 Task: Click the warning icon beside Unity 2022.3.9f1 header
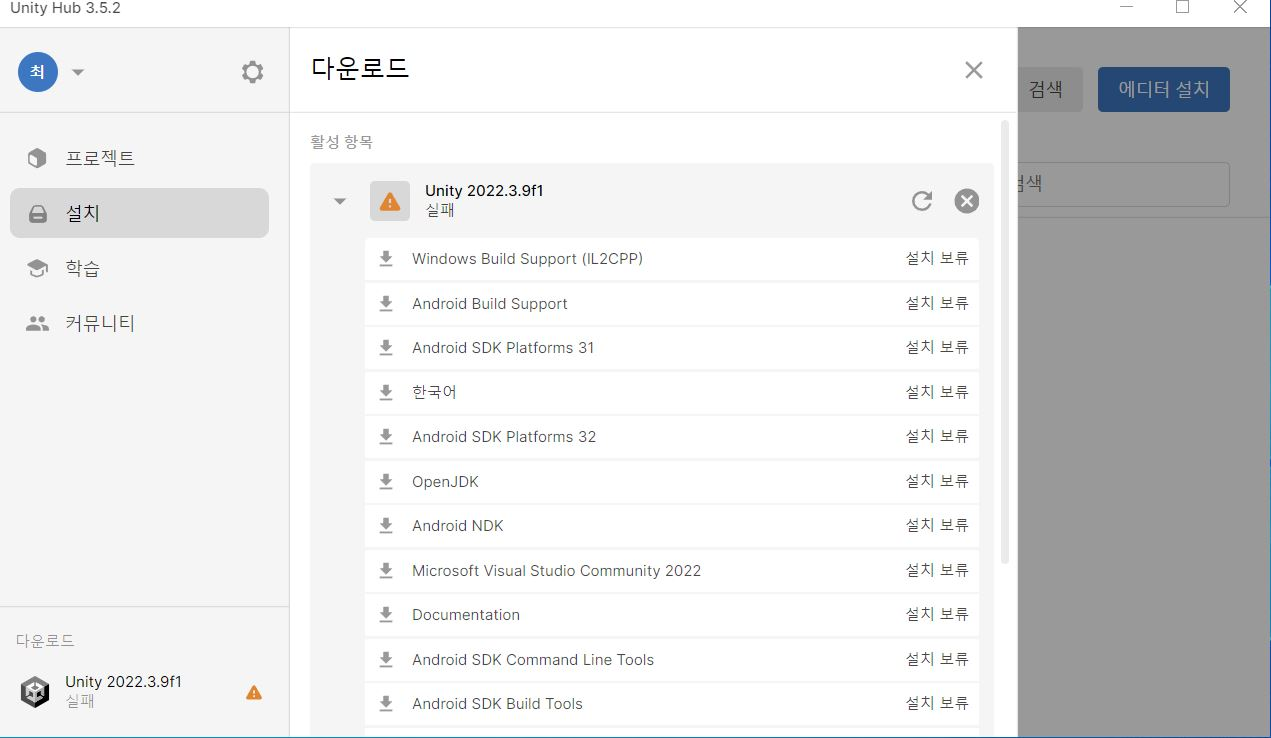tap(390, 201)
